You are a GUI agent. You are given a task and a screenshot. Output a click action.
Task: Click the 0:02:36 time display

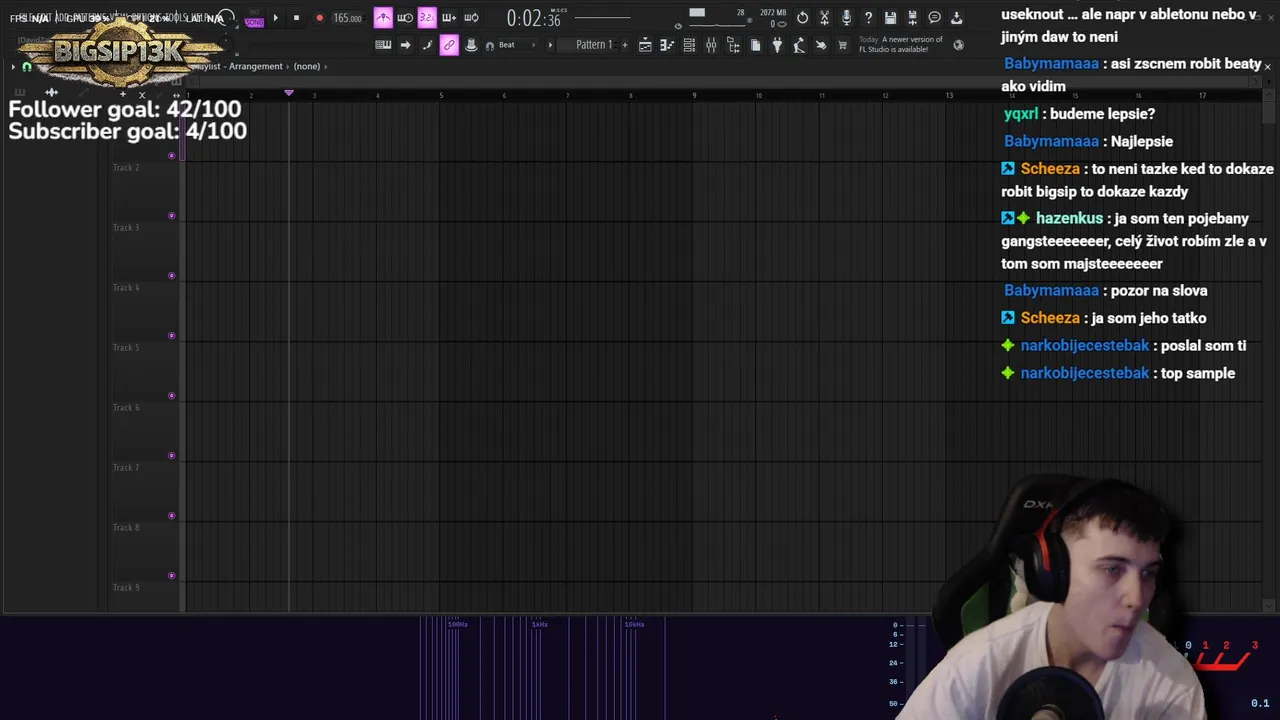click(534, 18)
